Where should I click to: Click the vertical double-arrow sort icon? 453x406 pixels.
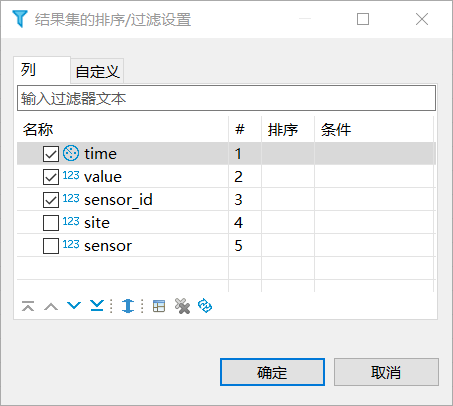(128, 306)
